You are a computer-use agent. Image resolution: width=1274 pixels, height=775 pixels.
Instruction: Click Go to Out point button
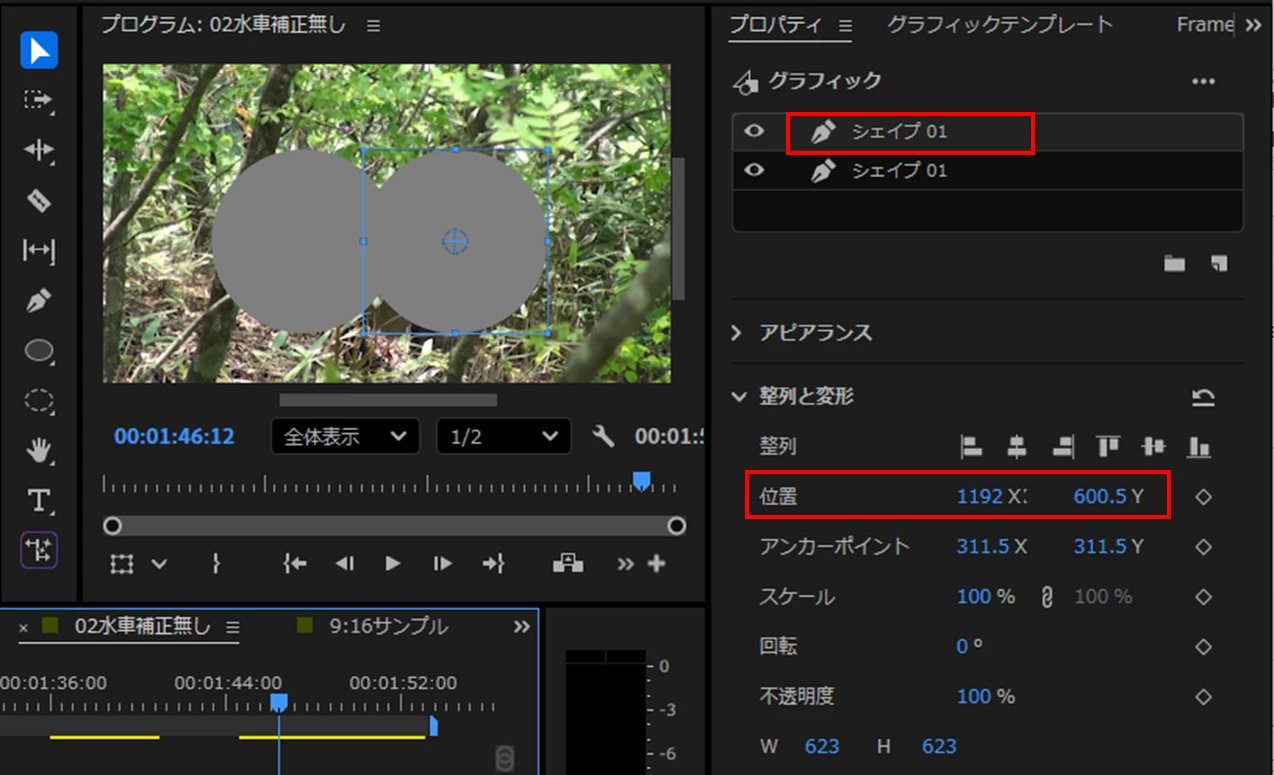(493, 564)
